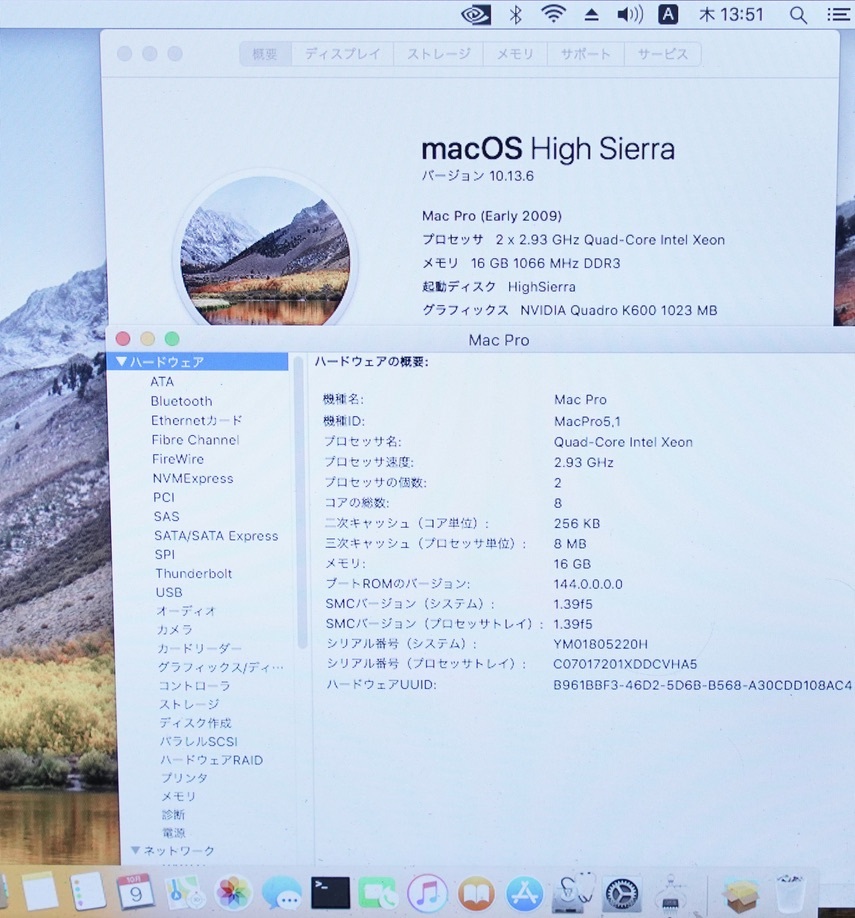Select USB in the sidebar

[x=169, y=592]
